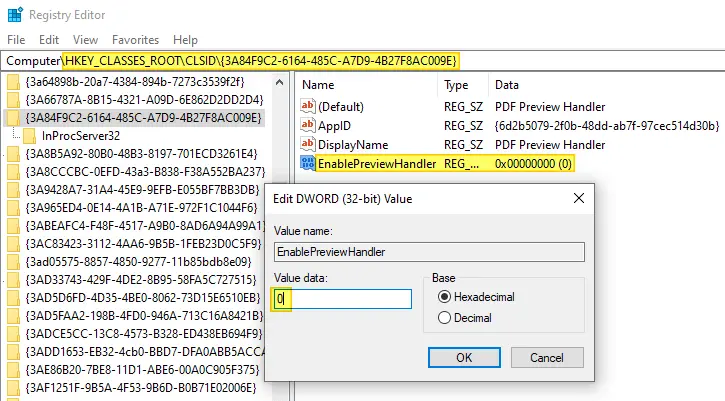
Task: Click string value icon of DisplayName entry
Action: coord(307,144)
